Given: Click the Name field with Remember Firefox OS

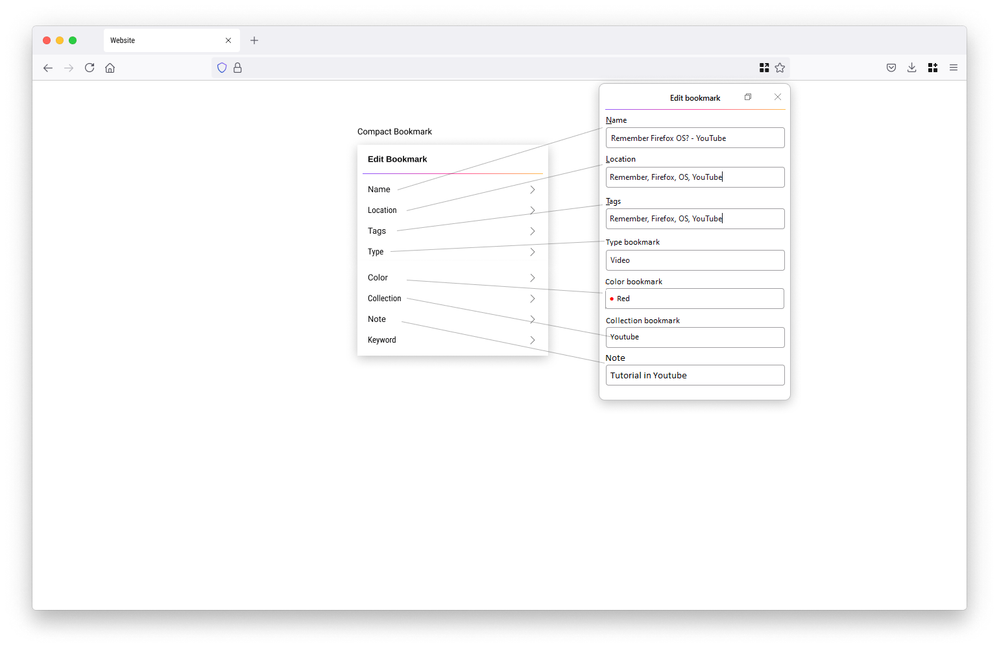Looking at the screenshot, I should pyautogui.click(x=694, y=138).
